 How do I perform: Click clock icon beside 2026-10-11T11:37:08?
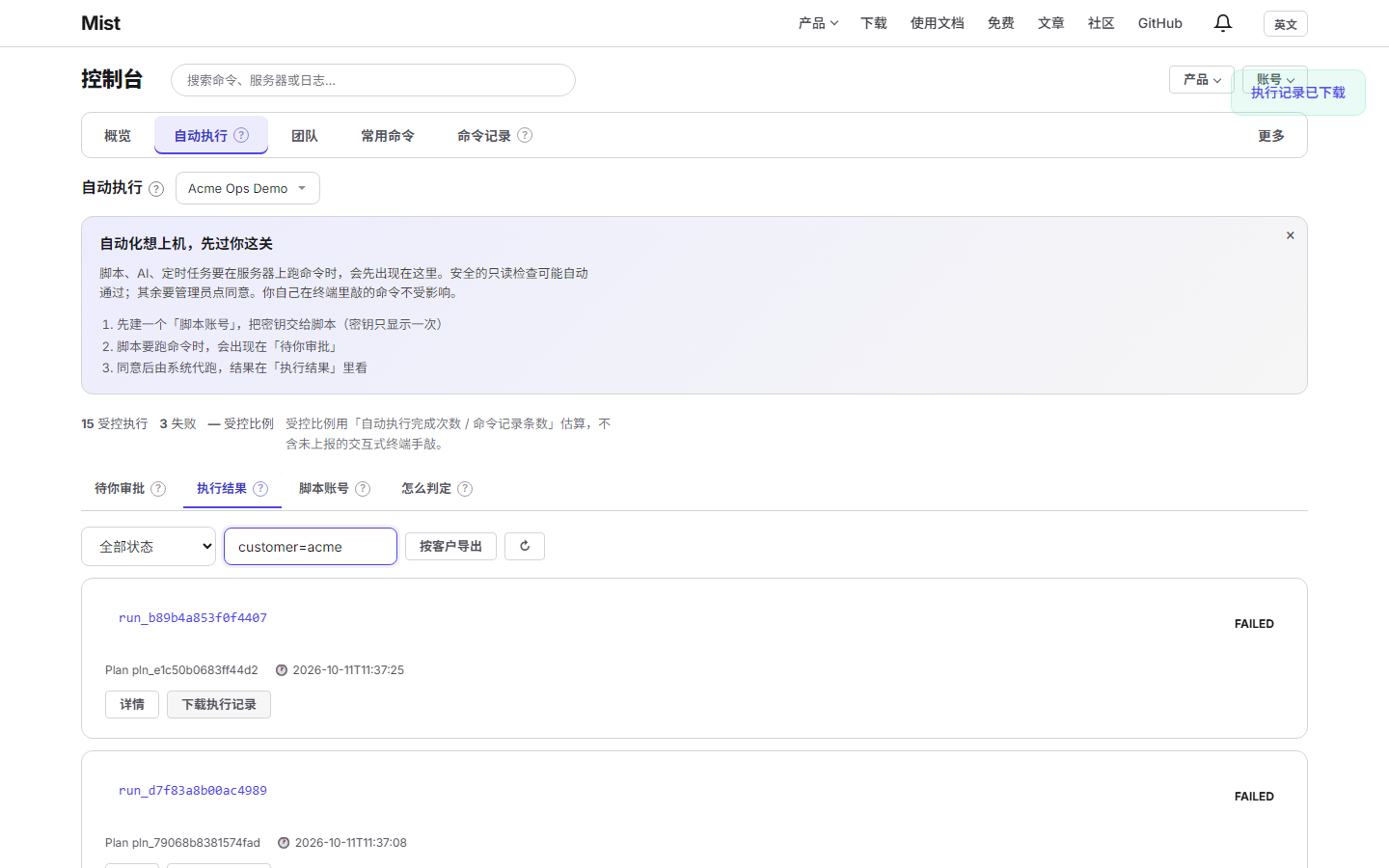click(x=284, y=843)
